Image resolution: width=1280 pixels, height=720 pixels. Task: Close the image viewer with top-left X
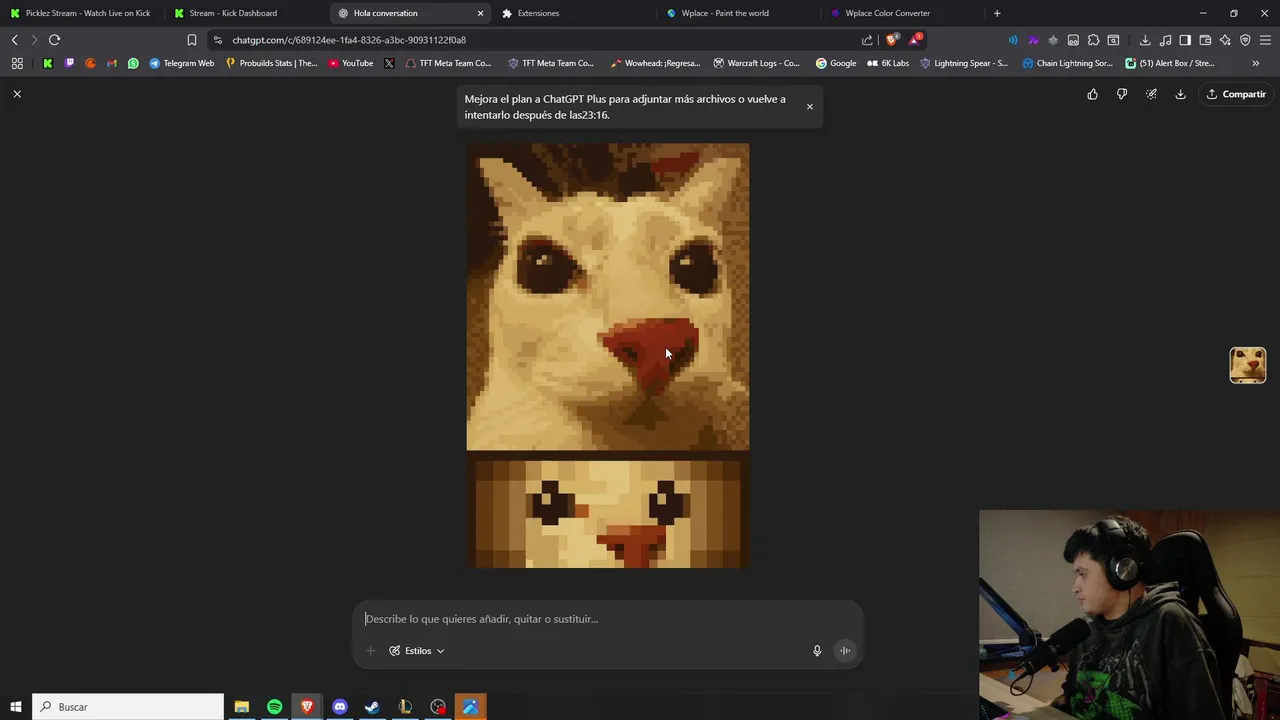(17, 93)
